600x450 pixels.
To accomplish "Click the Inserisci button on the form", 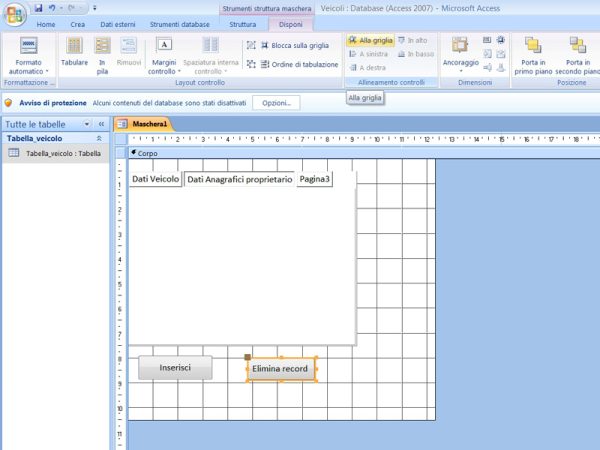I will pos(175,368).
